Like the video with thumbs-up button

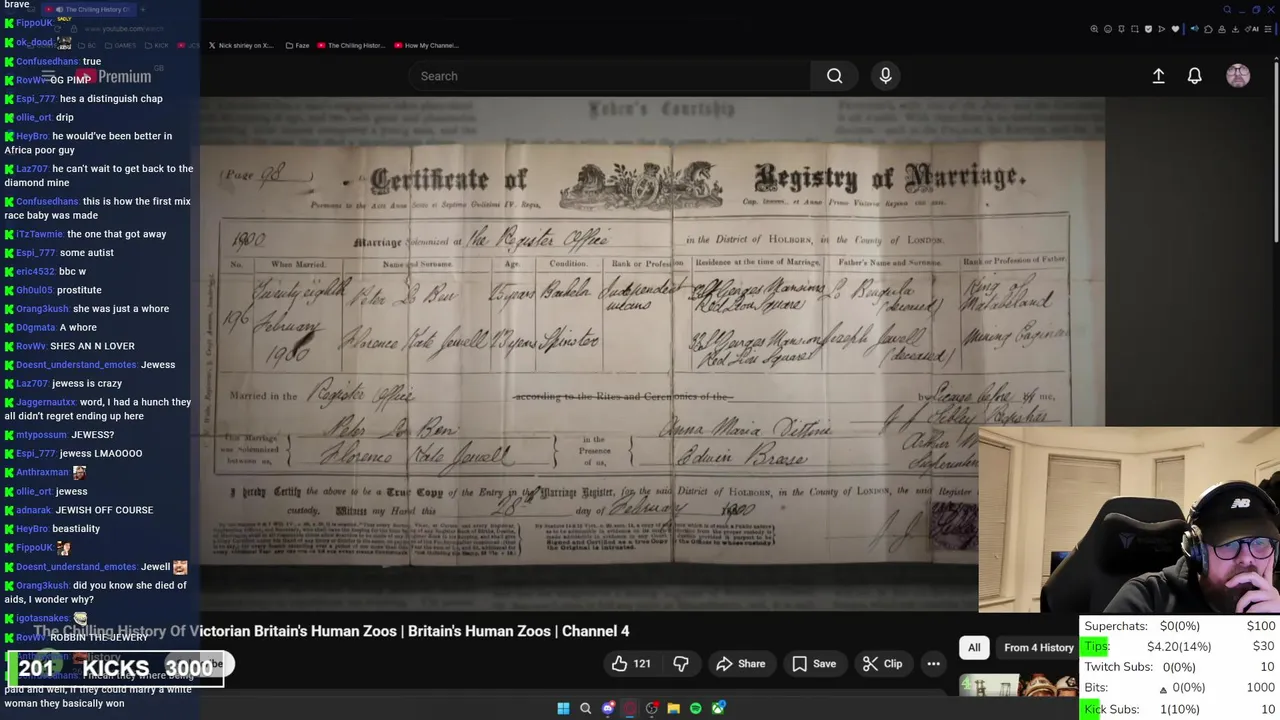631,663
